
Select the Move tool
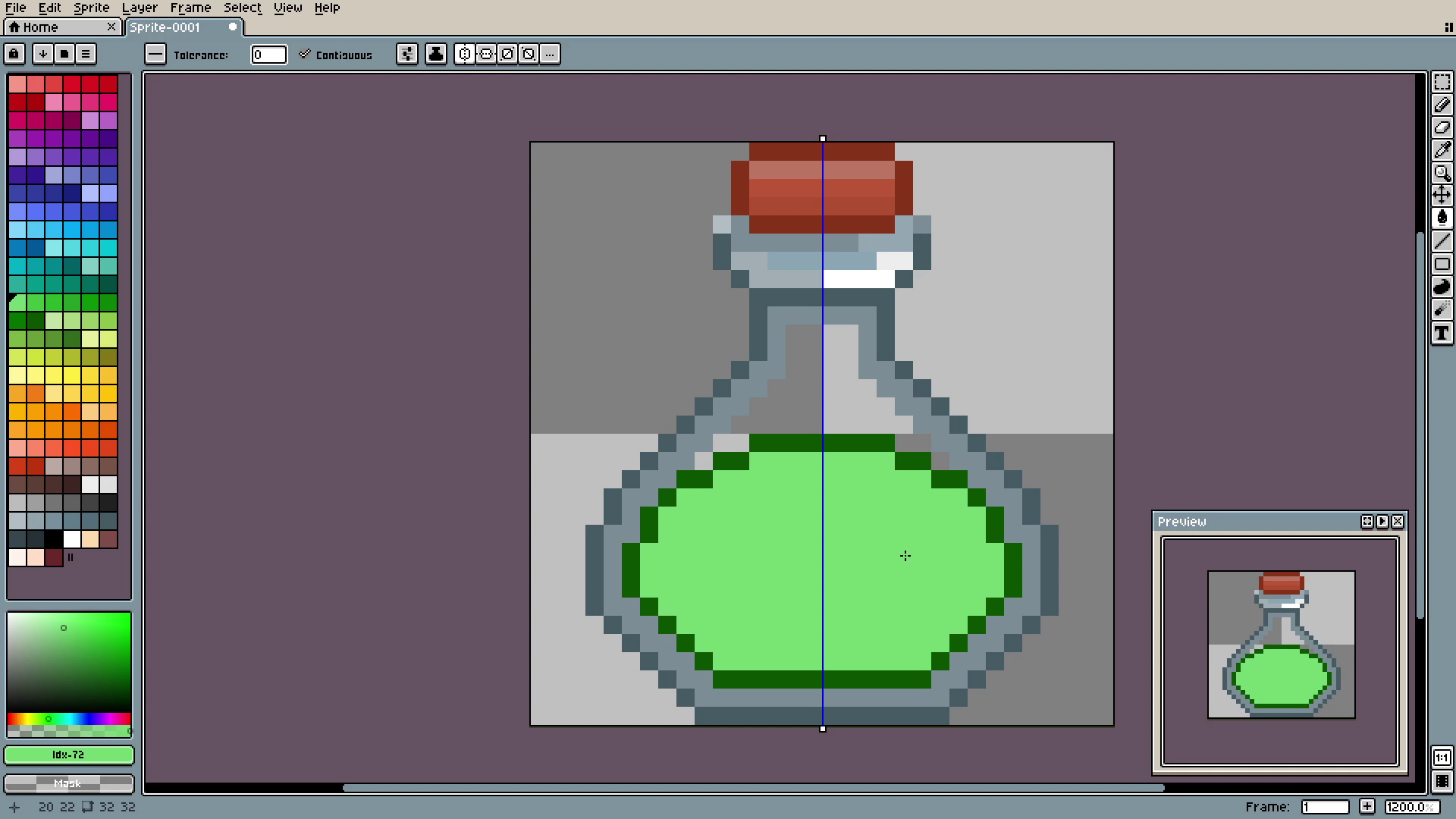[x=1442, y=196]
